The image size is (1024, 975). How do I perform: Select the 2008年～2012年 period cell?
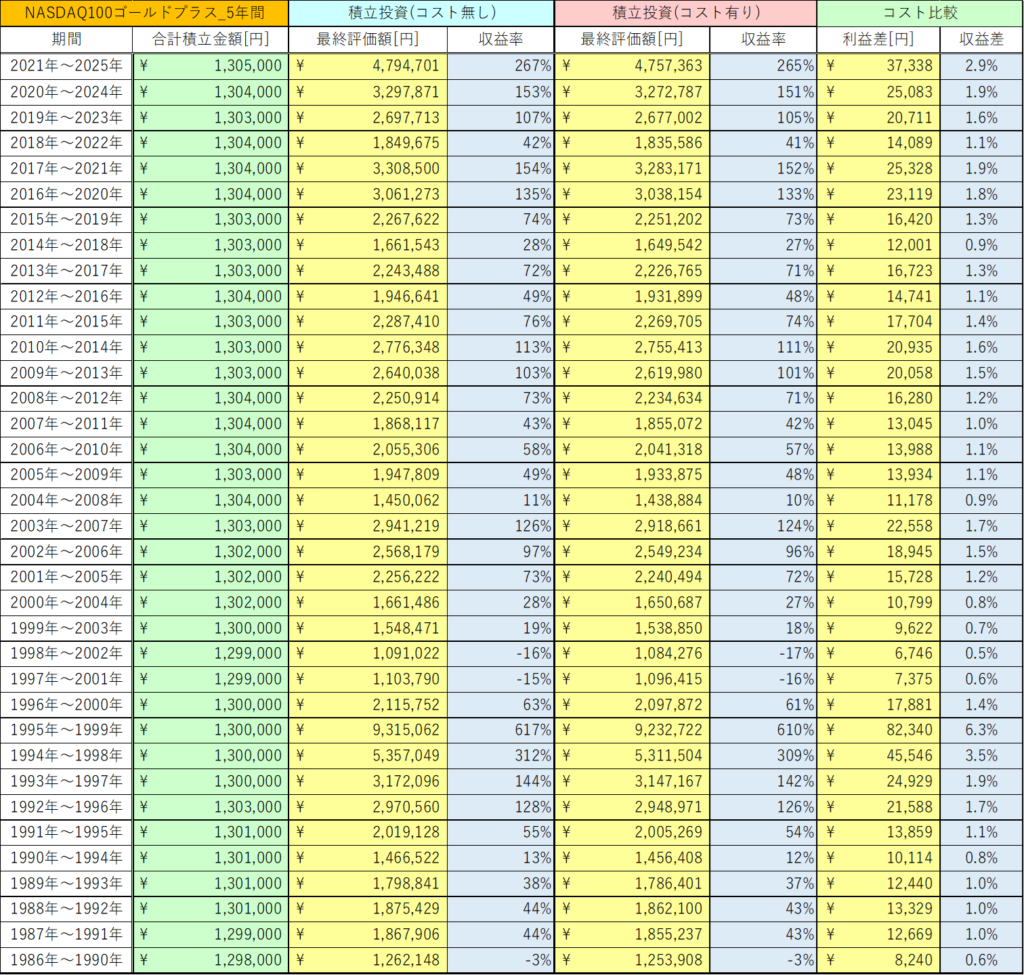click(67, 398)
